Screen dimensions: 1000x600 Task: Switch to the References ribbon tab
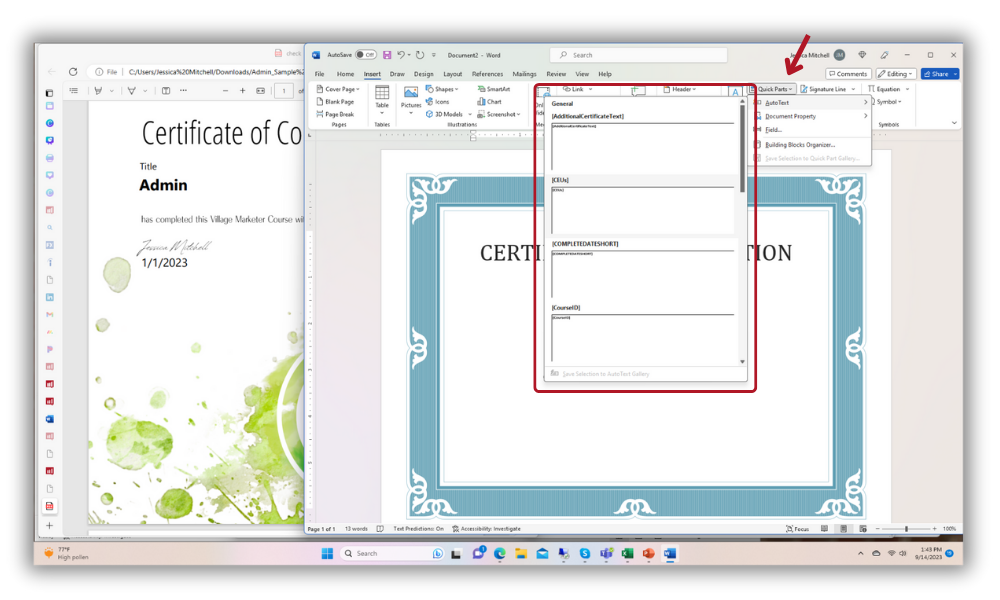(487, 74)
